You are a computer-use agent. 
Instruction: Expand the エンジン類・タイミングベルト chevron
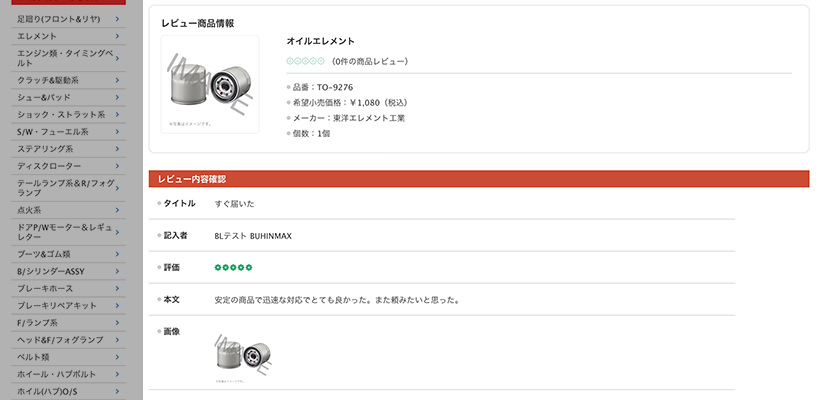(117, 58)
